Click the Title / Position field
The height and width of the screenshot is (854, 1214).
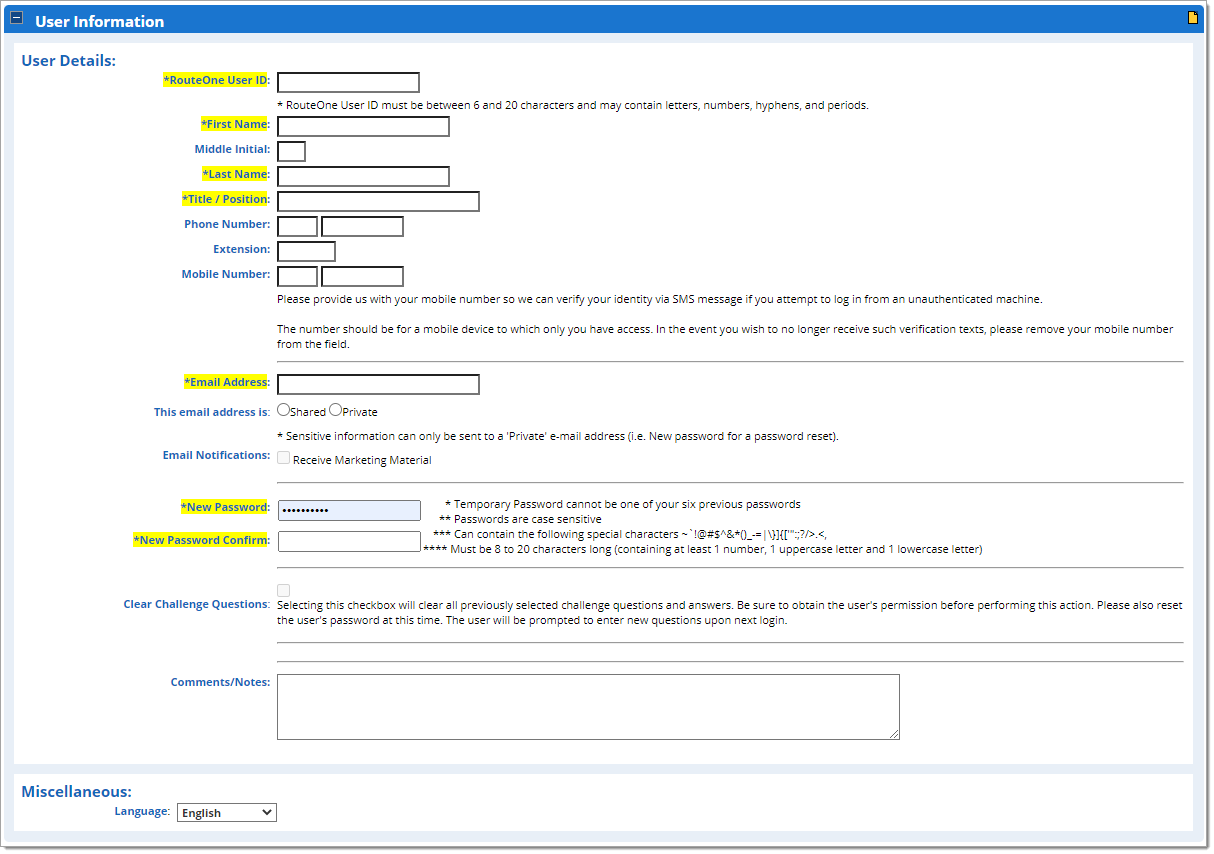[x=378, y=201]
